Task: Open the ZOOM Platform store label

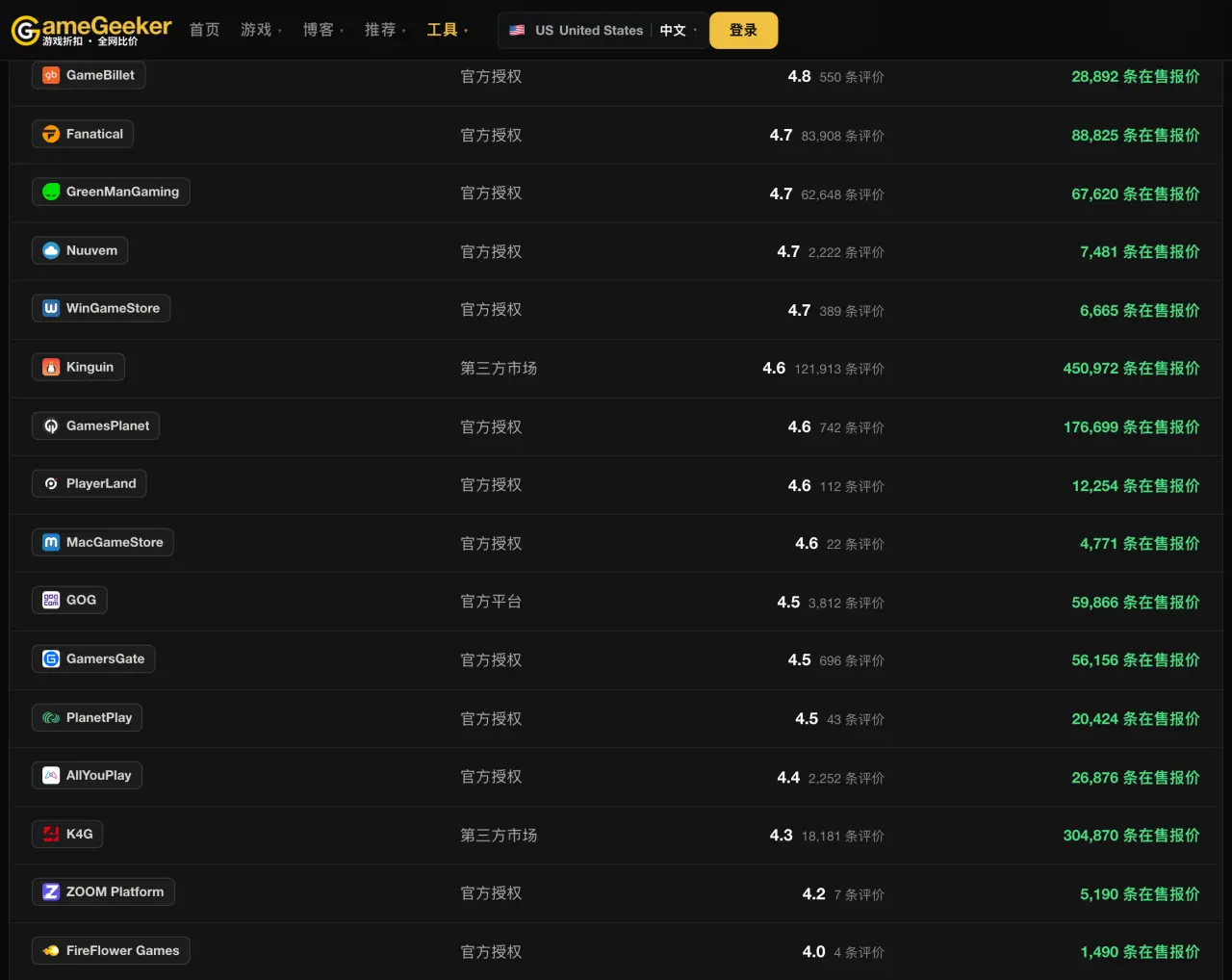Action: coord(103,891)
